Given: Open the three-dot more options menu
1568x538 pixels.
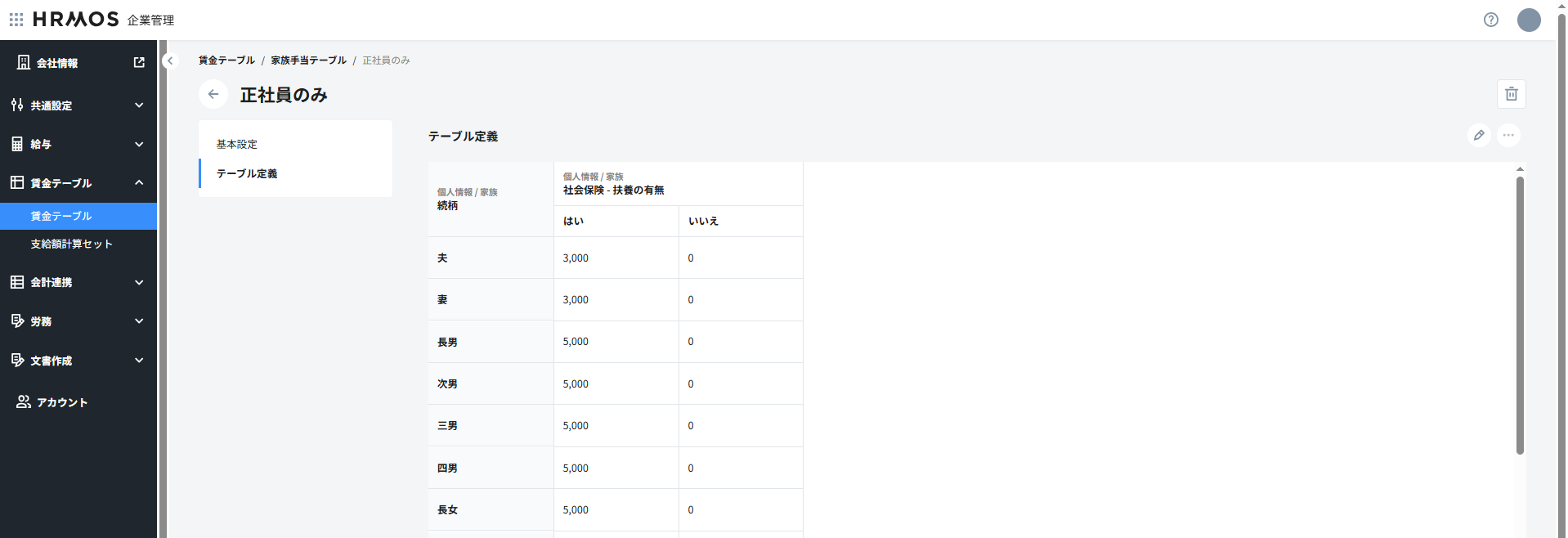Looking at the screenshot, I should pyautogui.click(x=1508, y=136).
